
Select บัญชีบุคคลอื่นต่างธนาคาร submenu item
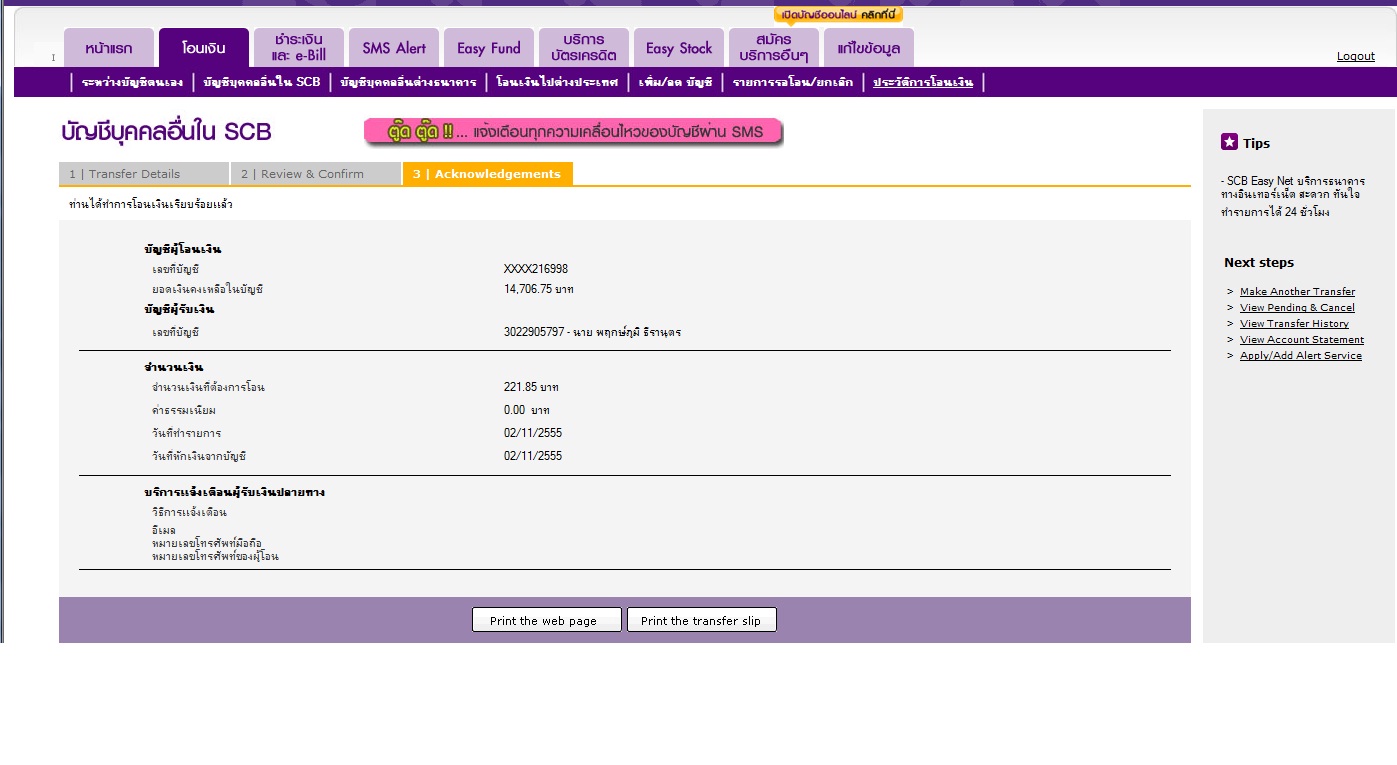[408, 82]
